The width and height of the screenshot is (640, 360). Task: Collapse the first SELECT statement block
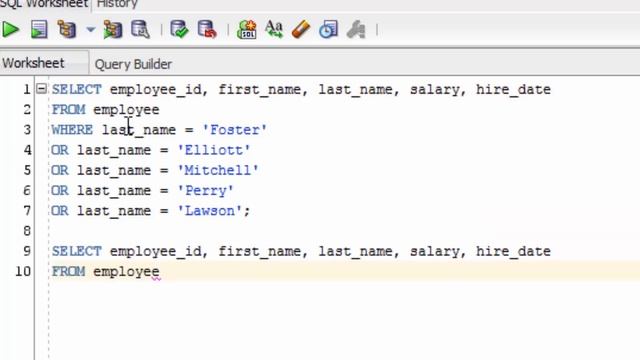coord(41,89)
